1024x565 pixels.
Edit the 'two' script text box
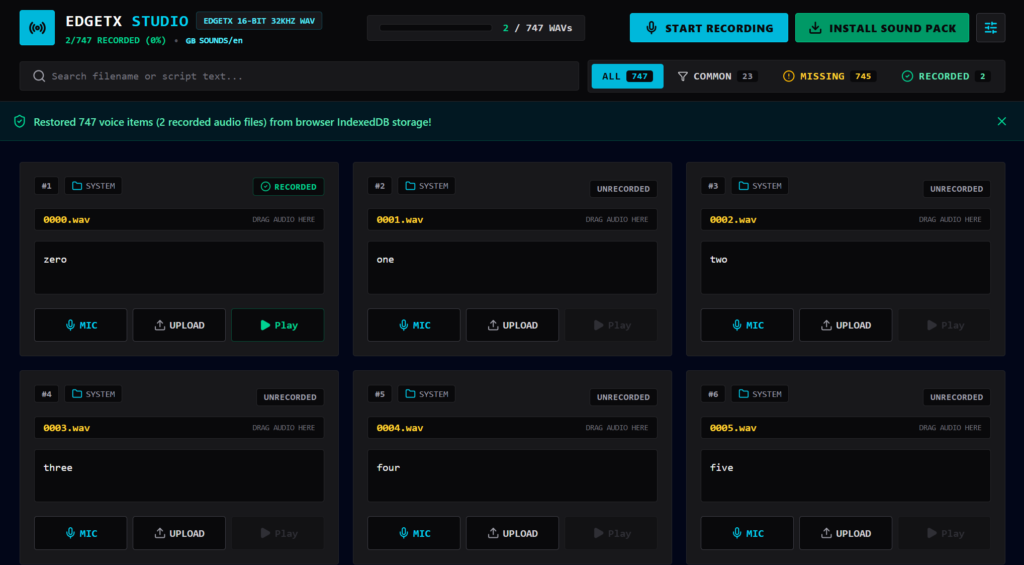point(846,268)
